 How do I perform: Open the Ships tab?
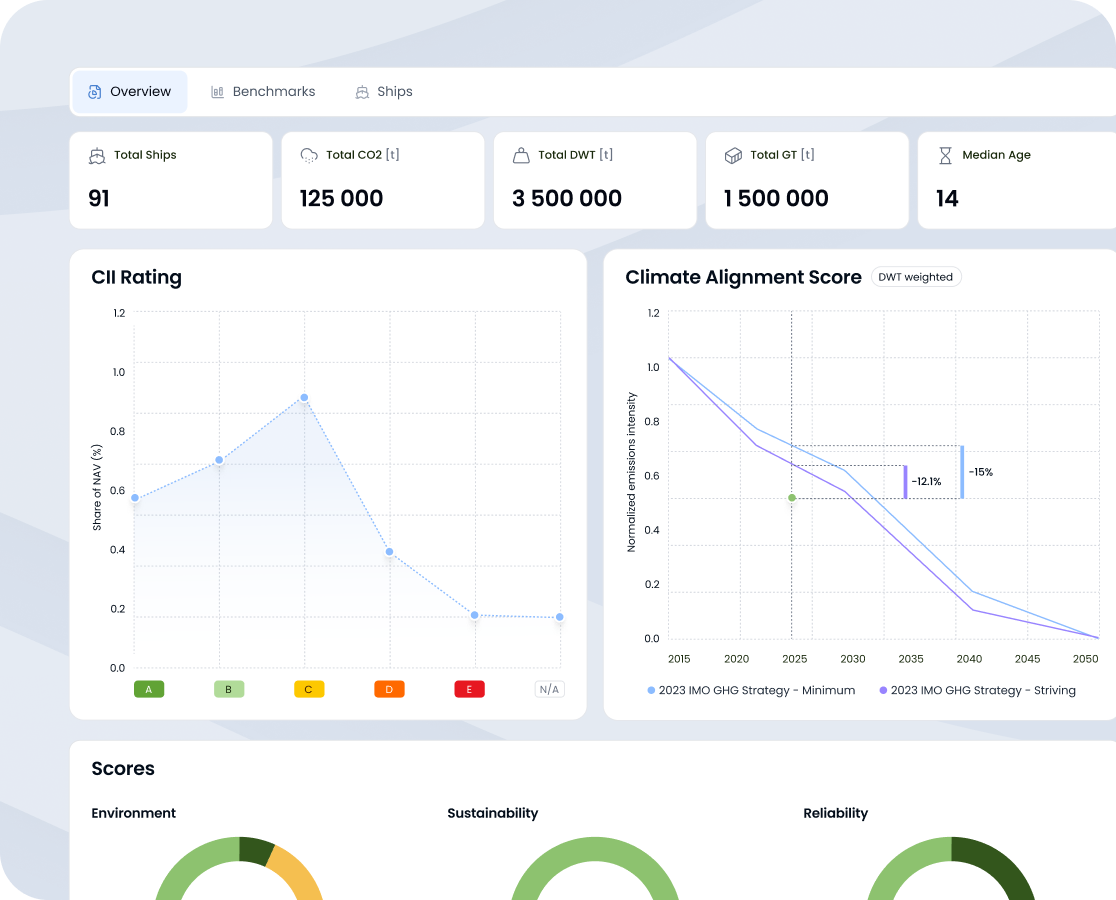[x=394, y=92]
